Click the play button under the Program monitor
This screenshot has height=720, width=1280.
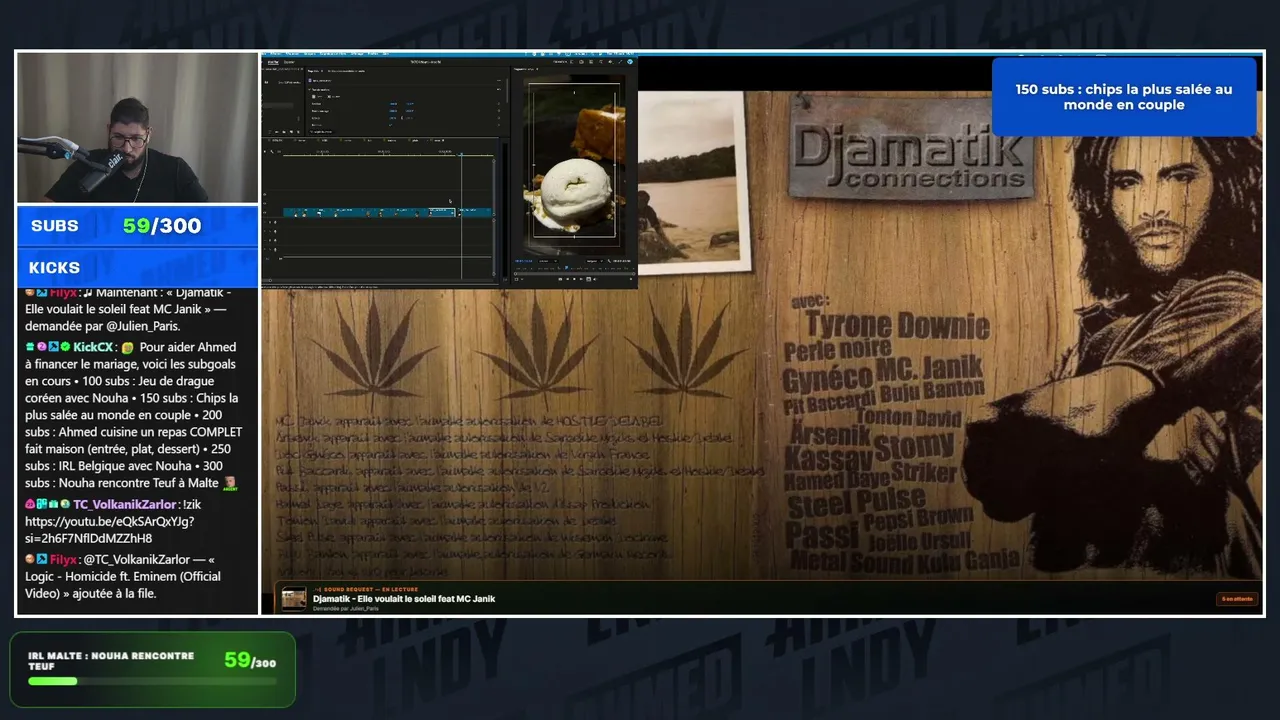pos(572,279)
